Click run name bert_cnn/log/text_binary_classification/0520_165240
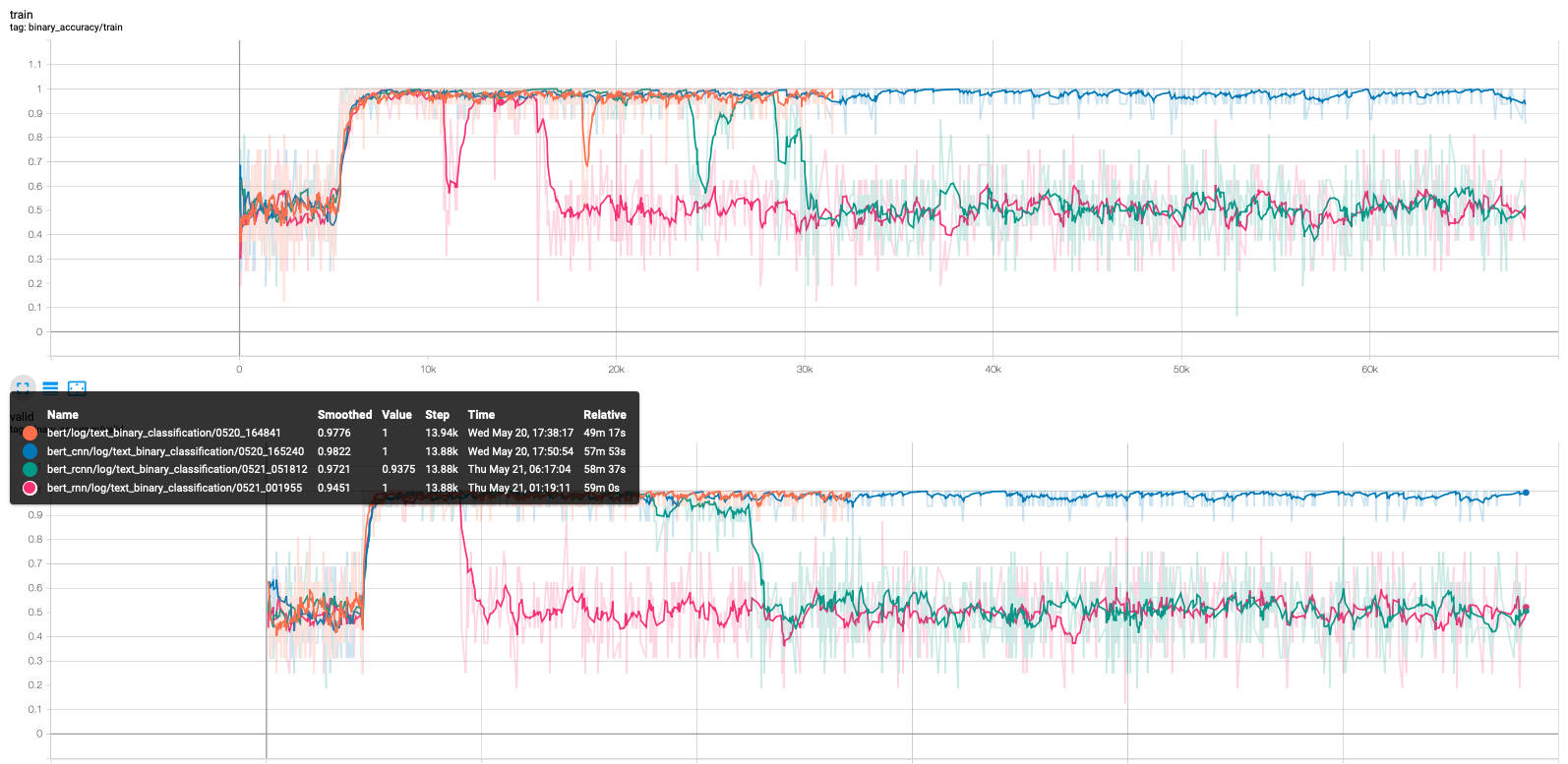Screen dimensions: 1568x764 pos(175,451)
